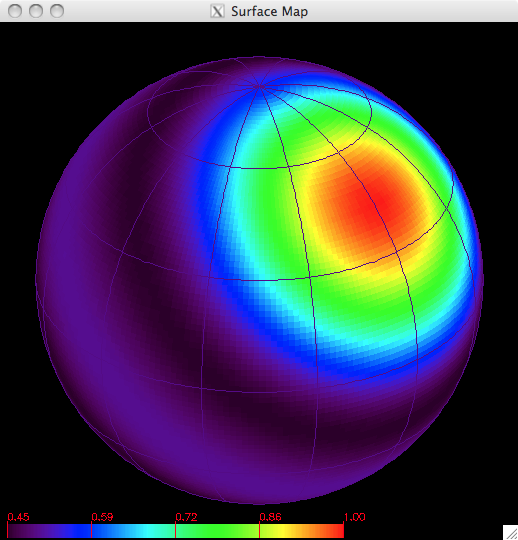
Task: Click the X11 icon beside Surface Map title
Action: [217, 11]
